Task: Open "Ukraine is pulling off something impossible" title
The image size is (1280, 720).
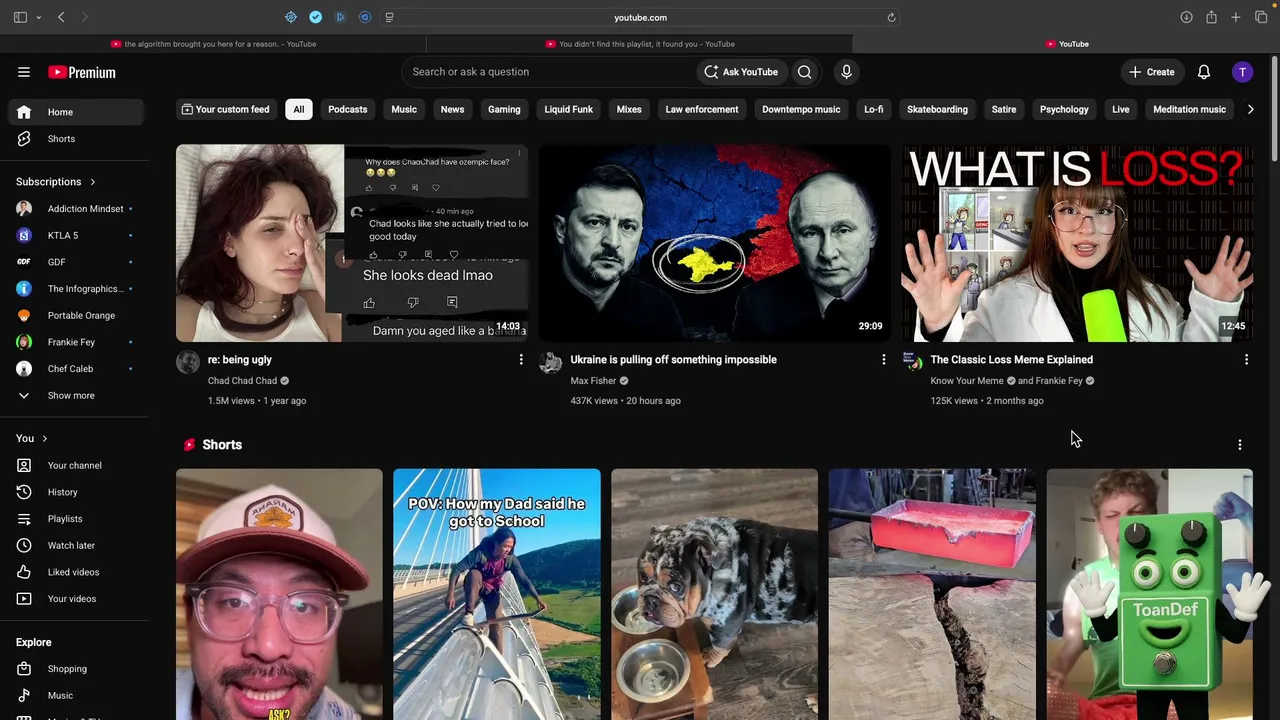Action: coord(674,360)
